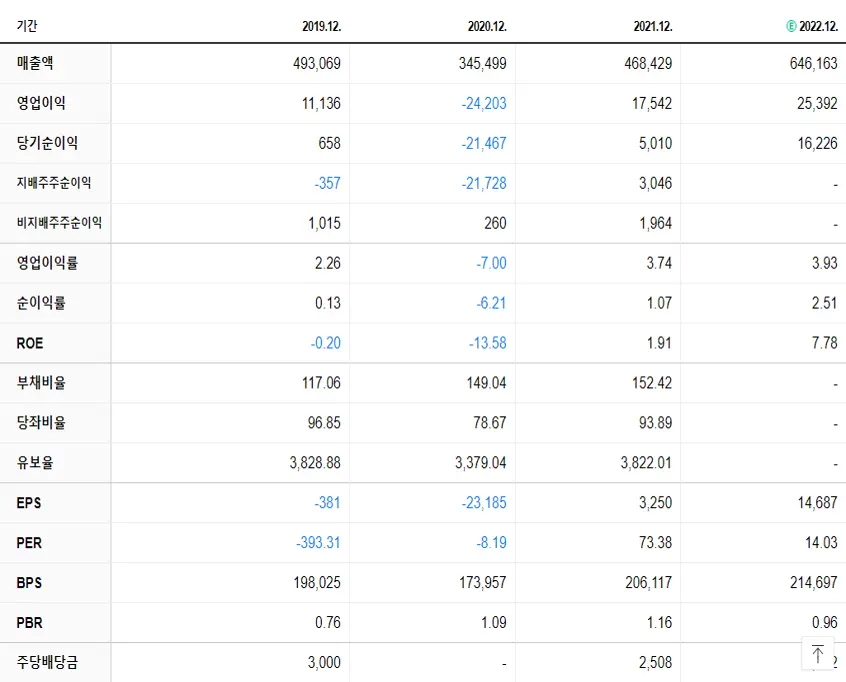Click the value -21,728
The height and width of the screenshot is (682, 846).
pos(484,183)
